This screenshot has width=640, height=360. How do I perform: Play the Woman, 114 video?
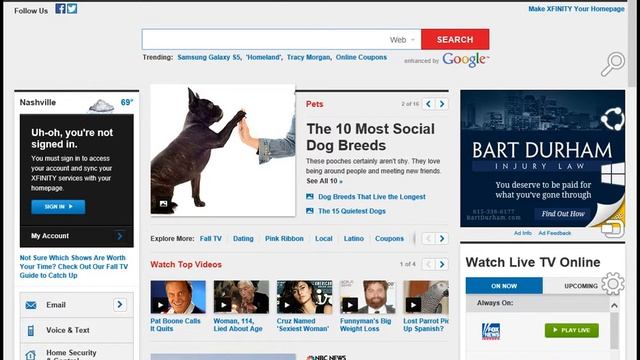224,304
